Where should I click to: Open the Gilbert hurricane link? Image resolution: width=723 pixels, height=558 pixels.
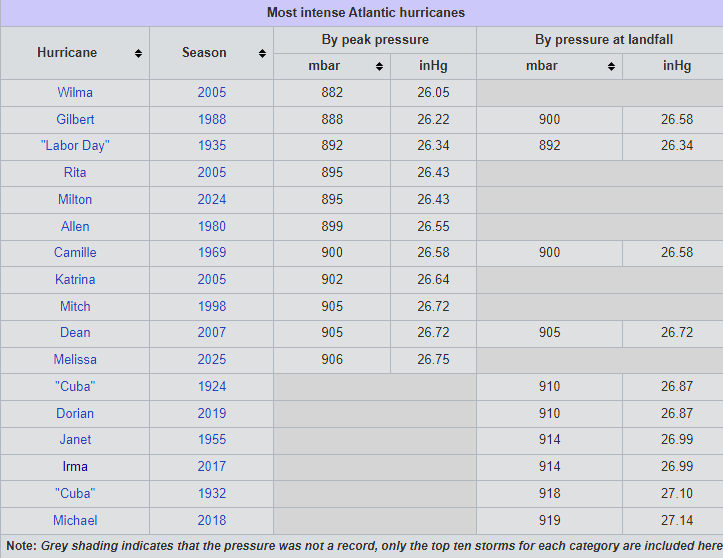[x=75, y=119]
